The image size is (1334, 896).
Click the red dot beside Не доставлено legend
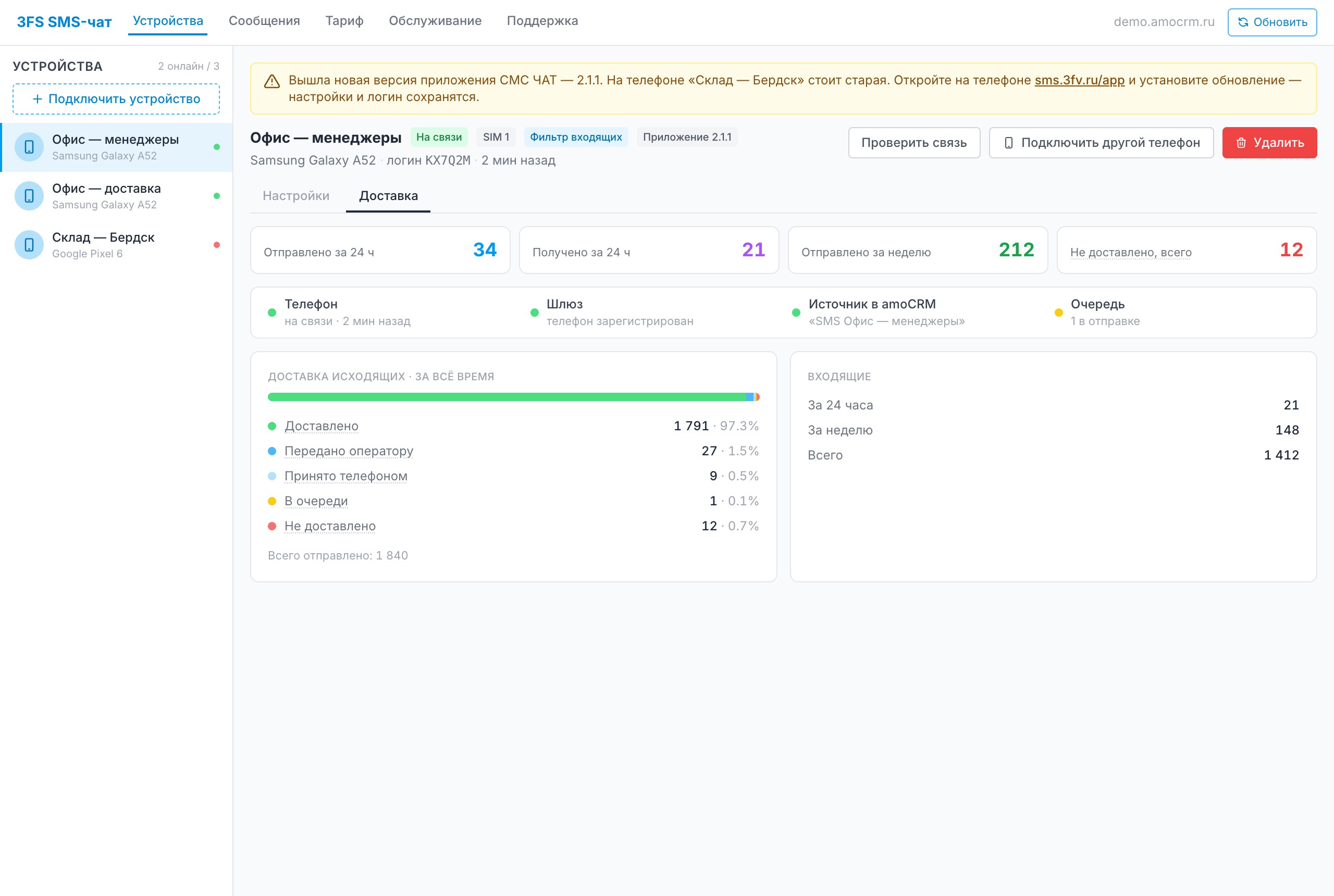[272, 526]
